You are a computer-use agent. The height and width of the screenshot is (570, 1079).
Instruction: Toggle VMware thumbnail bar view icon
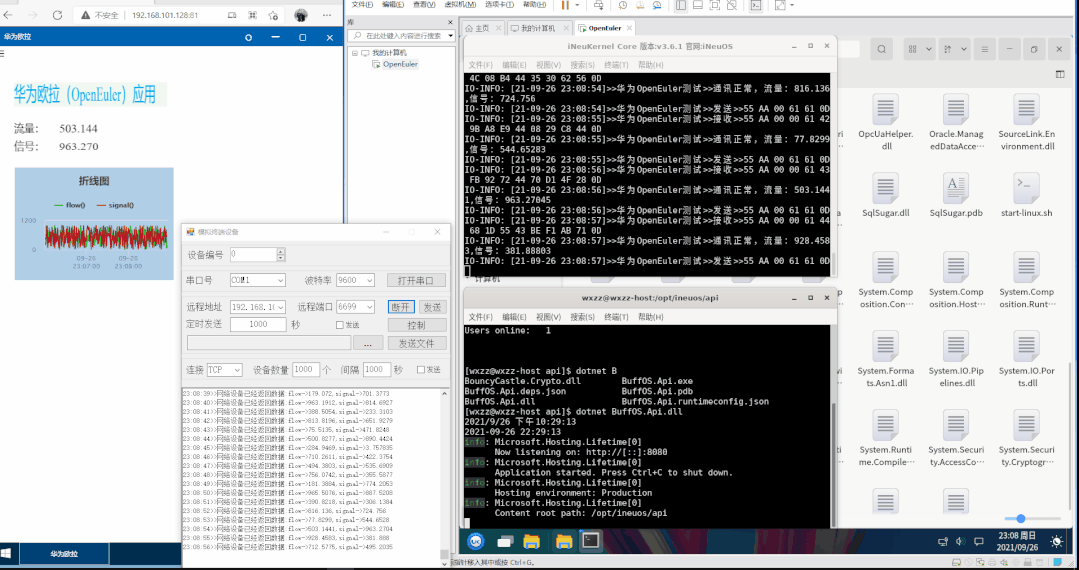[x=698, y=6]
